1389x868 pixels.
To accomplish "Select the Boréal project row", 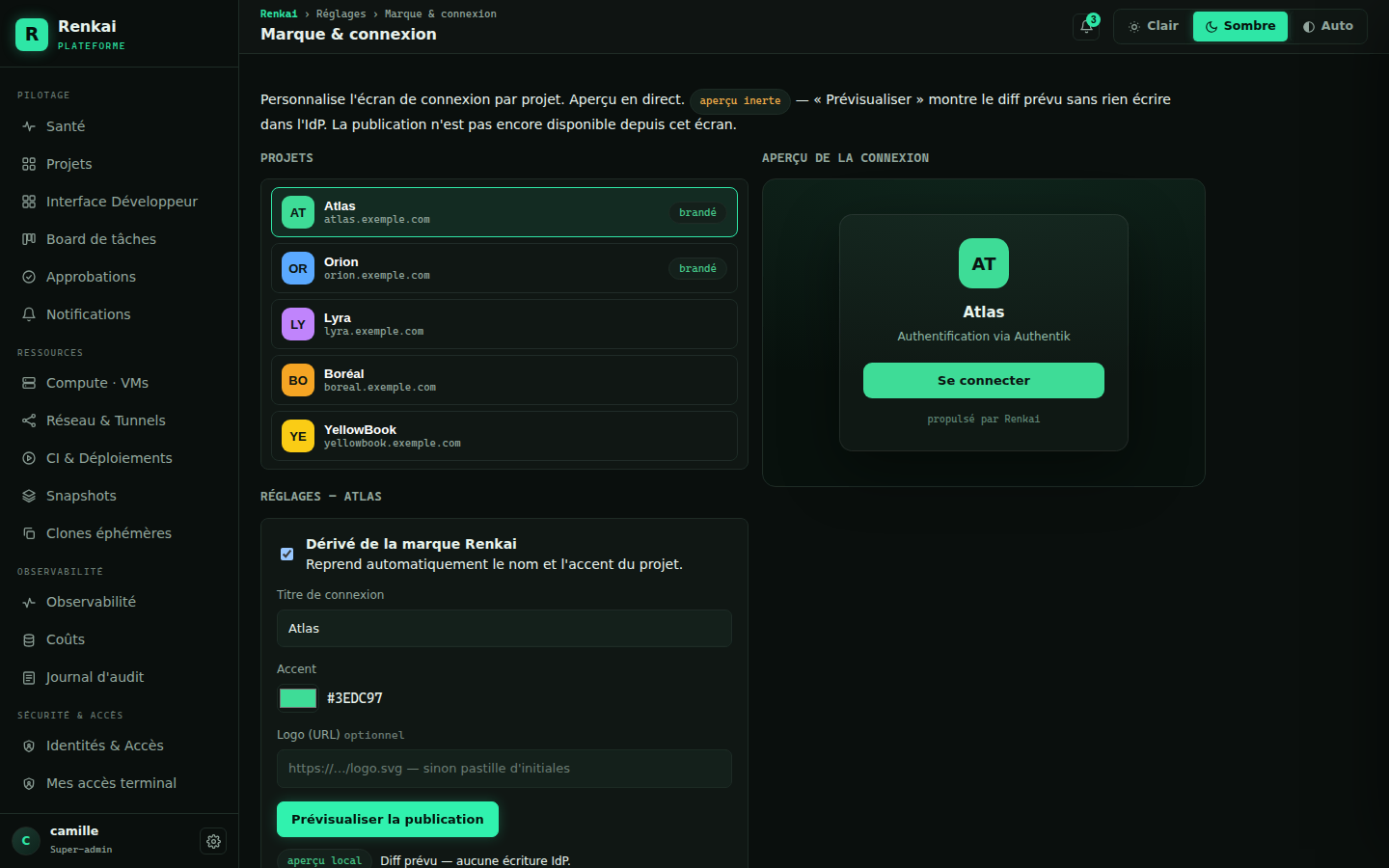I will coord(504,380).
